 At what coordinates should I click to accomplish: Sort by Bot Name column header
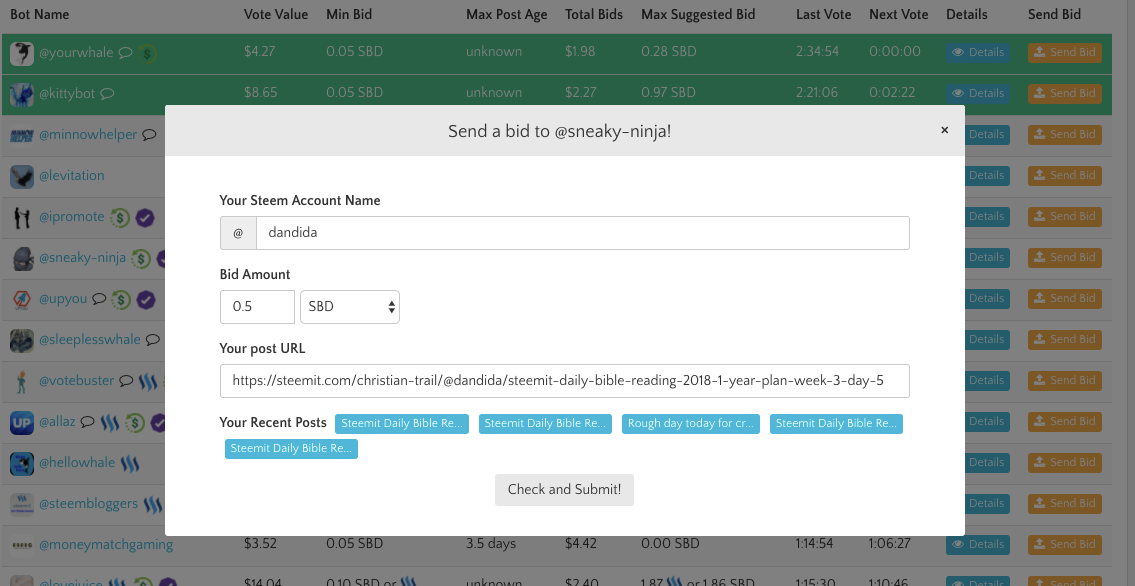point(40,14)
